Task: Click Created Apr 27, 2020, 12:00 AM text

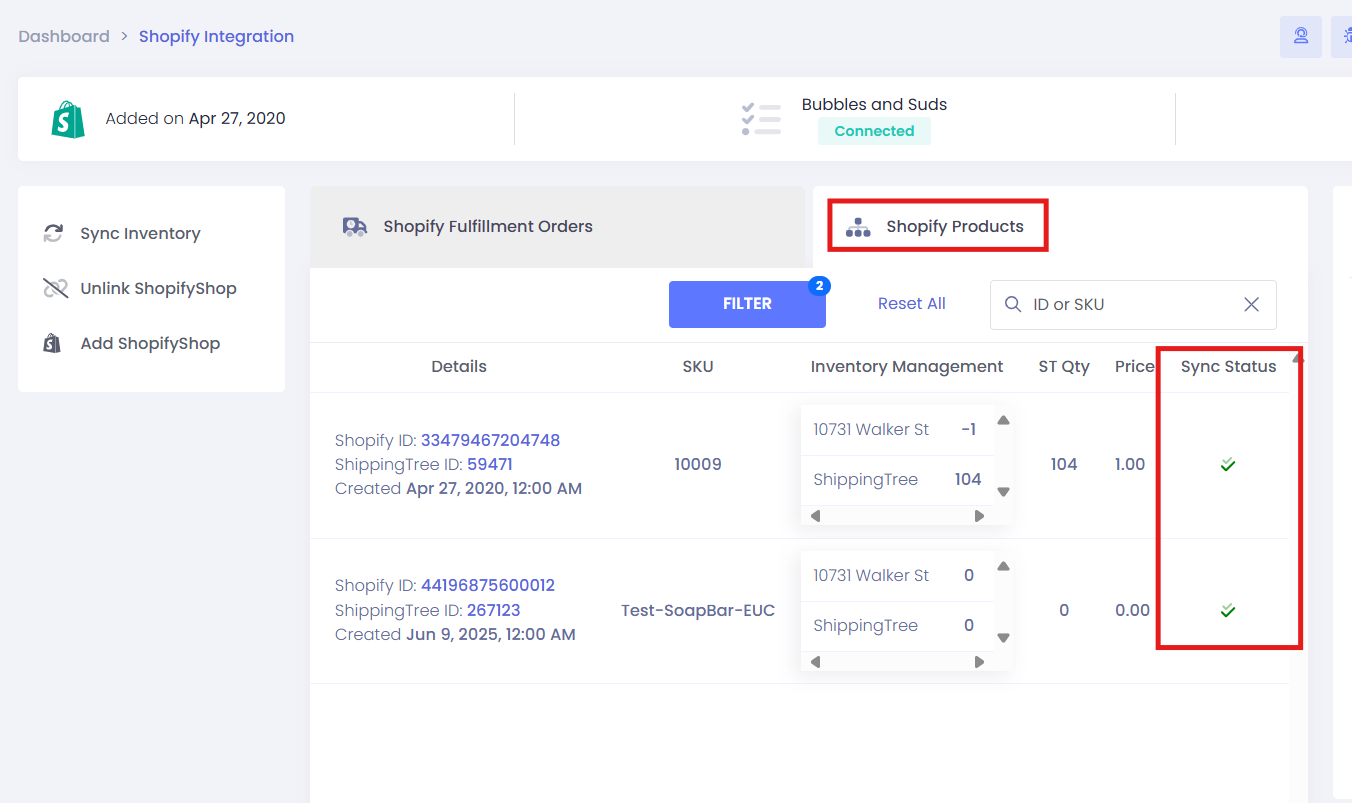Action: point(458,489)
